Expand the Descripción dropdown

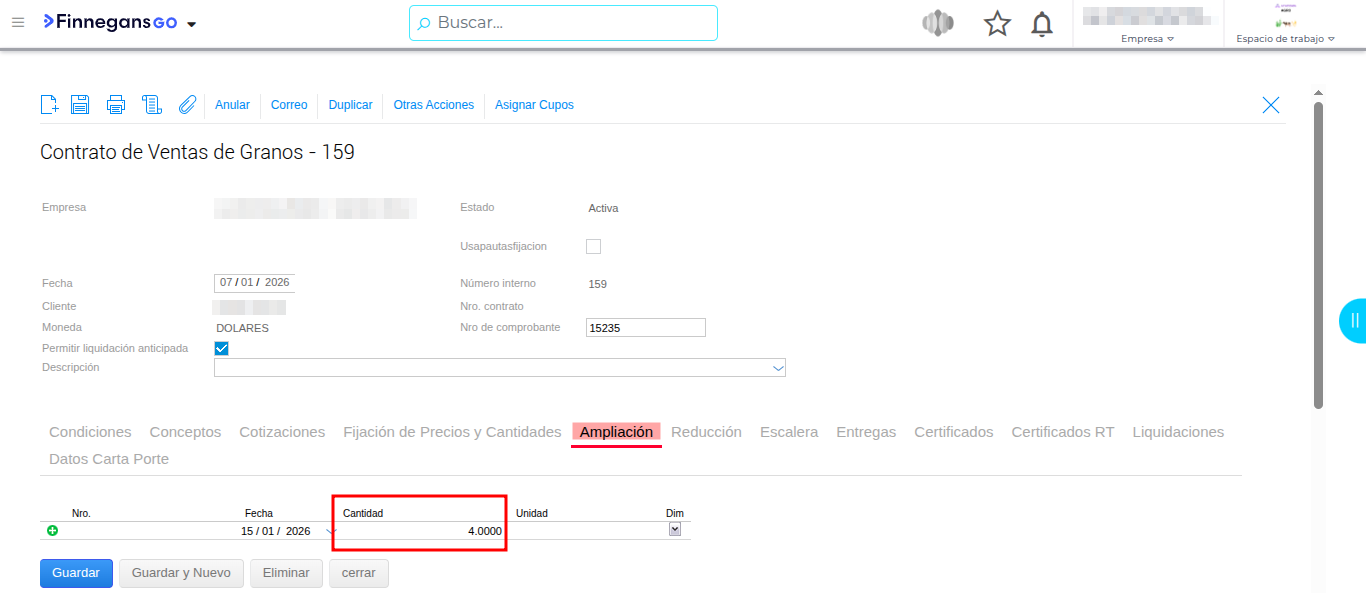(778, 368)
